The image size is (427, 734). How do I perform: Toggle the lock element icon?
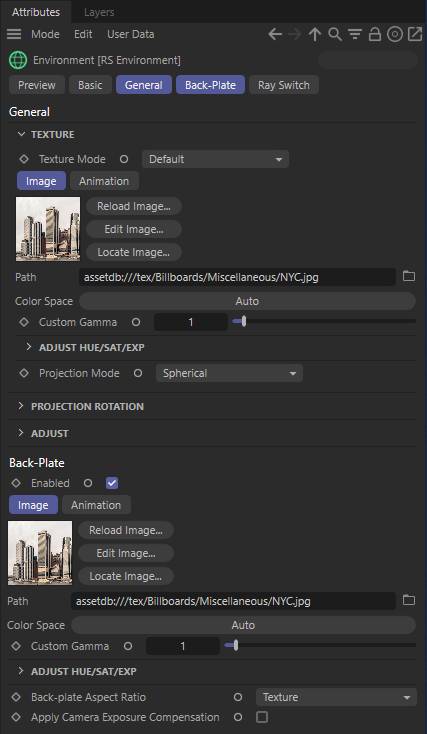[x=375, y=34]
